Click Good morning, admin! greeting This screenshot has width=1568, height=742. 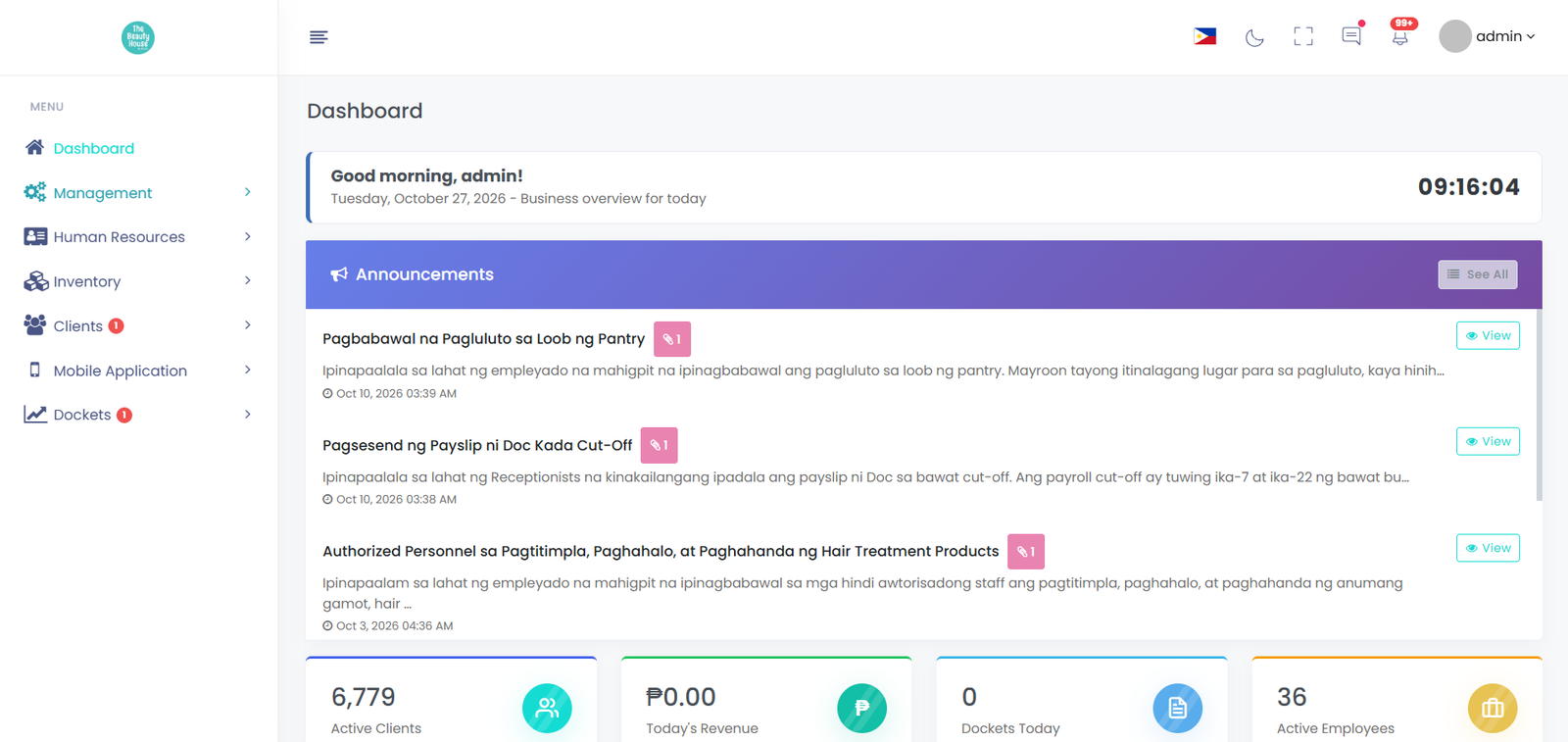point(426,175)
